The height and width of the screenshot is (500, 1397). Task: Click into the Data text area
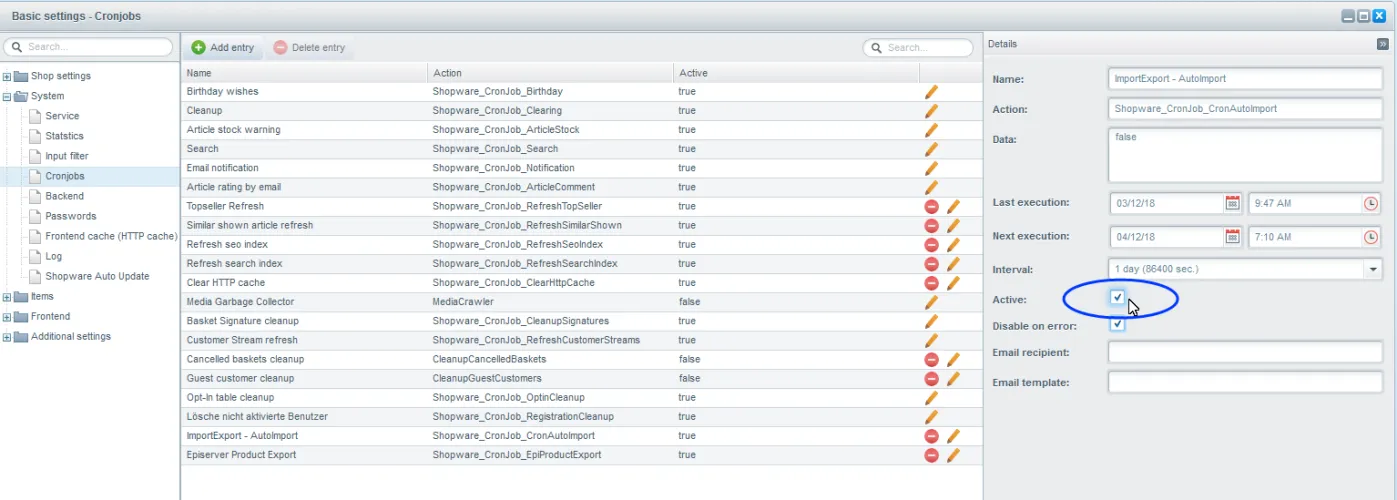pyautogui.click(x=1245, y=155)
